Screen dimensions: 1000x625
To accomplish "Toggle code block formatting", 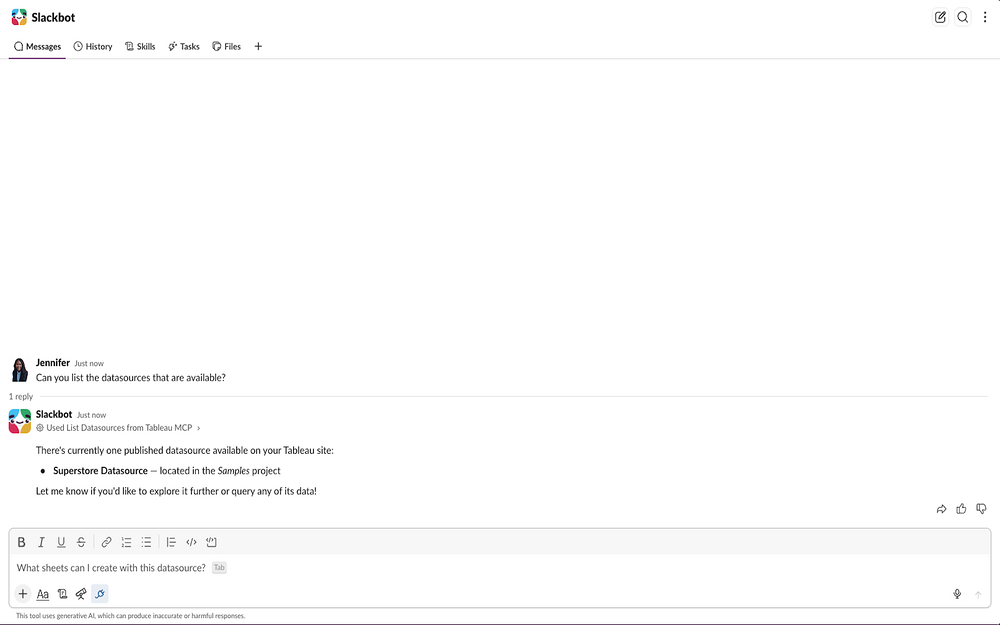I will pos(211,542).
